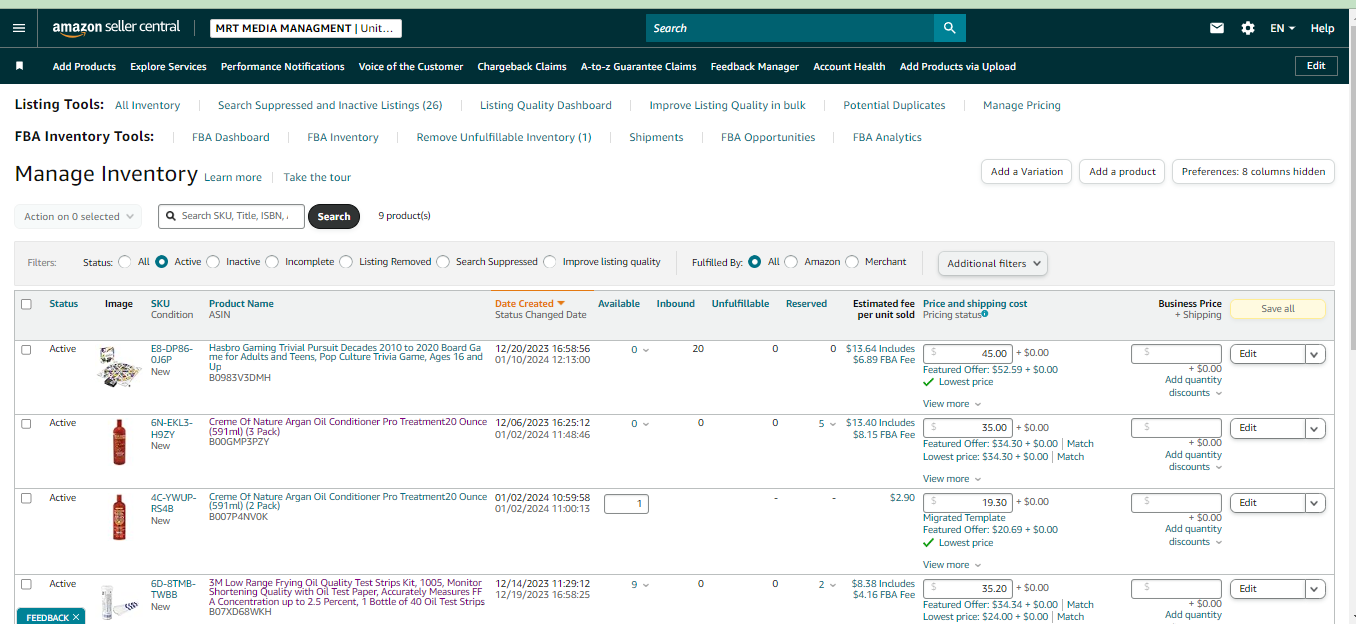Image resolution: width=1356 pixels, height=624 pixels.
Task: Open Remove Unfulfillable Inventory link
Action: [x=504, y=137]
